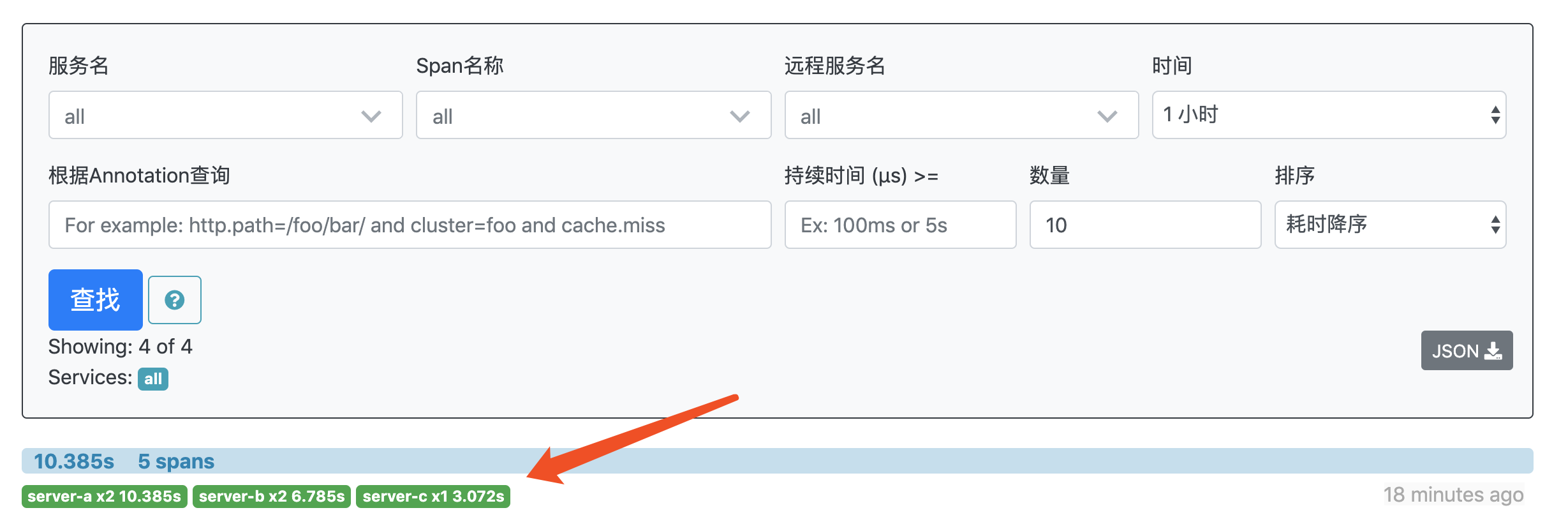This screenshot has width=1568, height=531.
Task: Click the blue 查找 search button
Action: 96,300
